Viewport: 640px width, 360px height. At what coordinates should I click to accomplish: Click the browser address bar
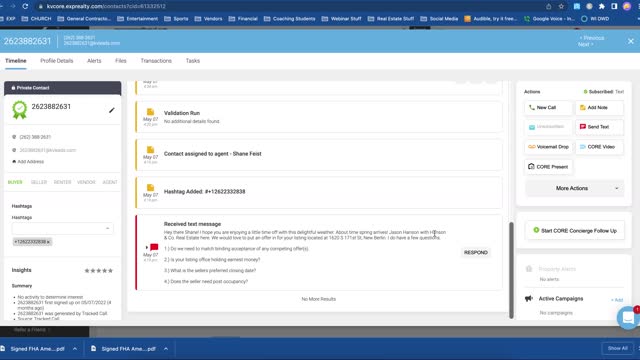pyautogui.click(x=286, y=7)
